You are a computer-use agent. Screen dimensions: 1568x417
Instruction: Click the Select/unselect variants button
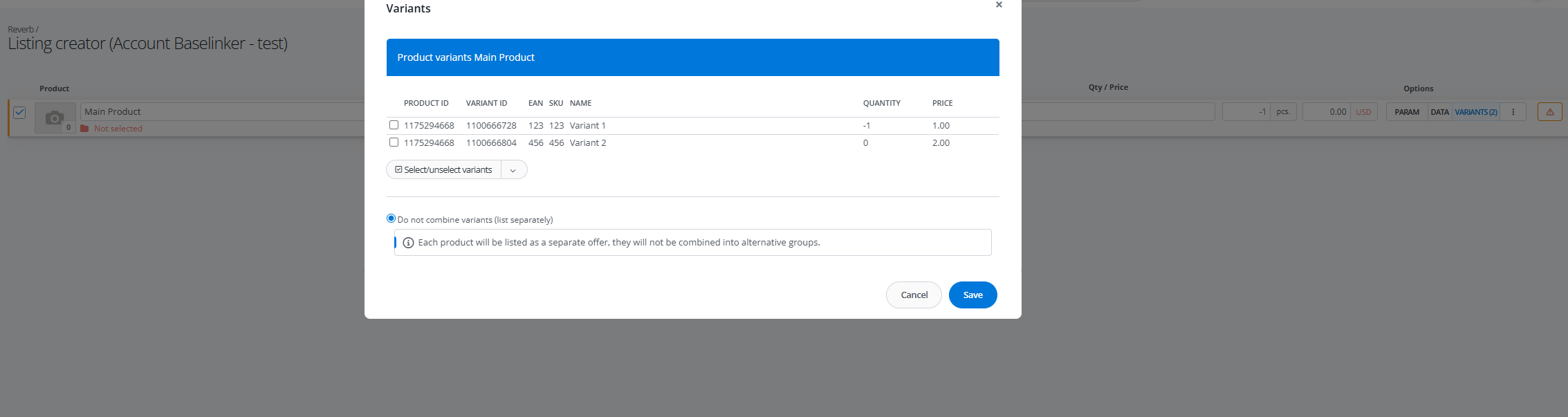click(x=443, y=170)
